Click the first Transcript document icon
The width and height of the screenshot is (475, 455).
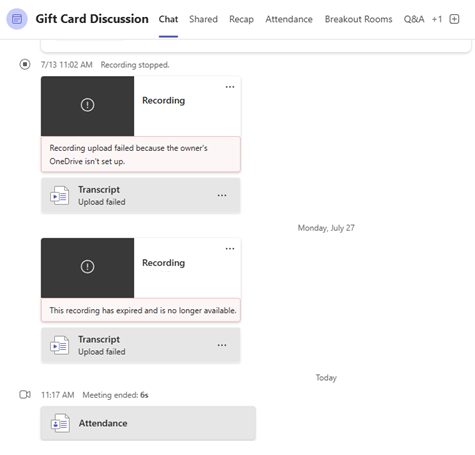60,196
